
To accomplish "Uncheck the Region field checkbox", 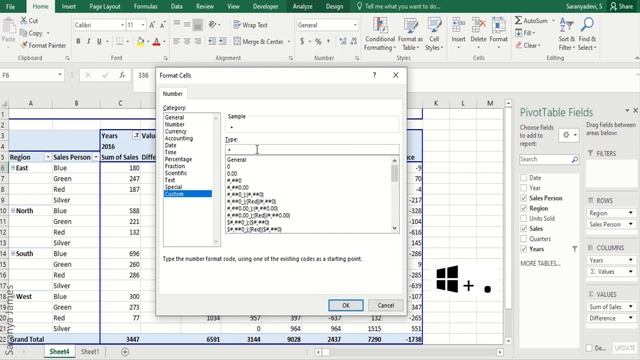I will point(524,208).
